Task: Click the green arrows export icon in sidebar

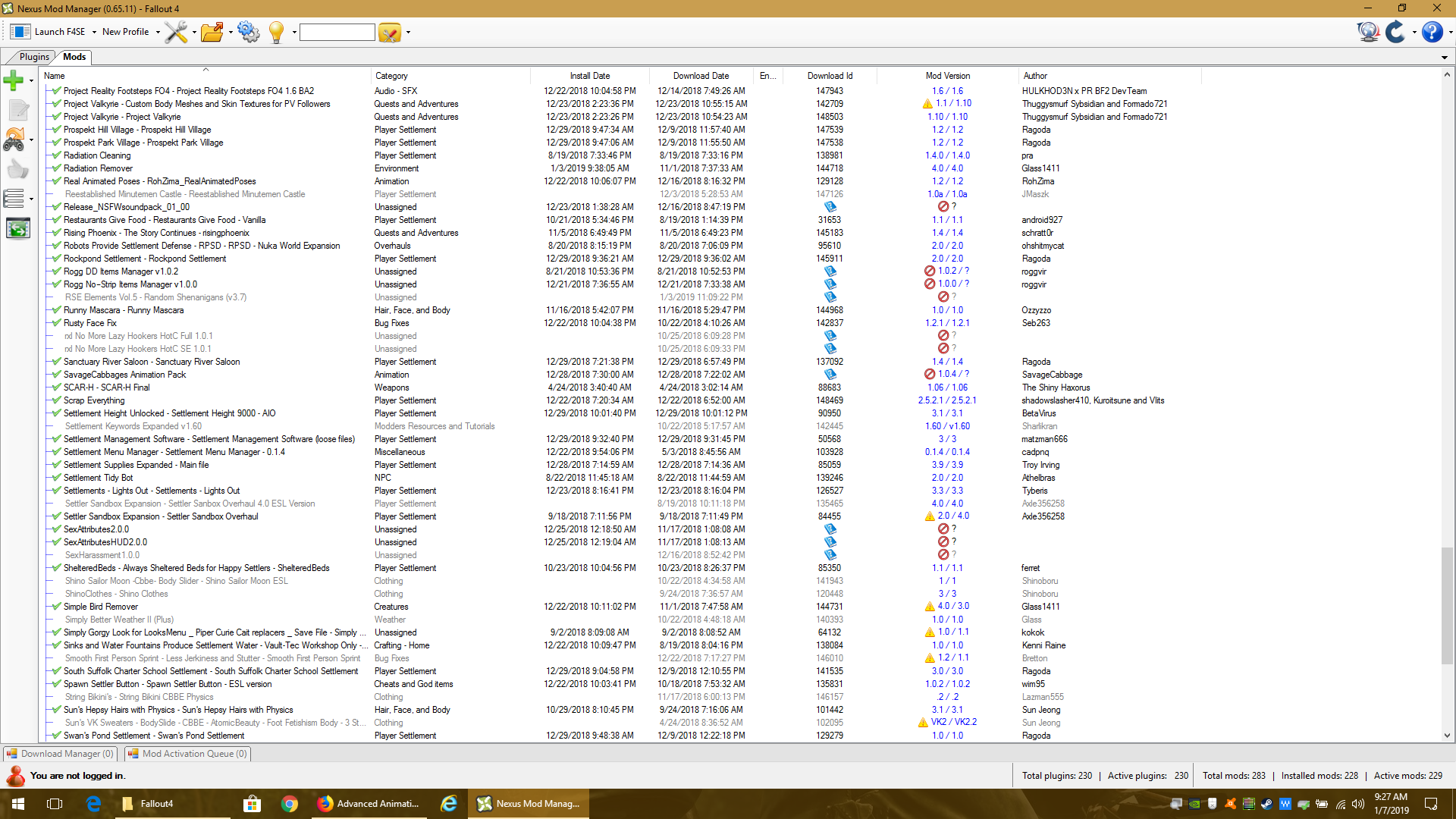Action: [x=18, y=228]
